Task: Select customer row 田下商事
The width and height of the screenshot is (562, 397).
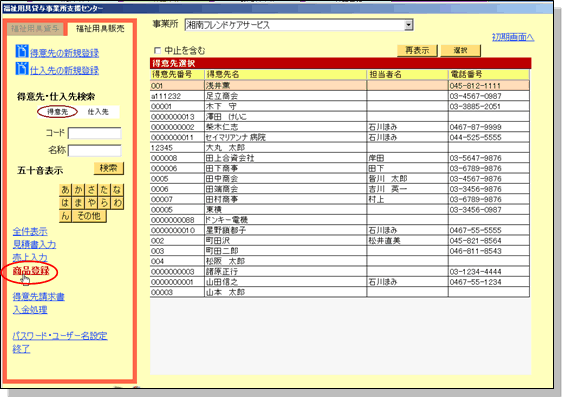Action: coord(339,168)
